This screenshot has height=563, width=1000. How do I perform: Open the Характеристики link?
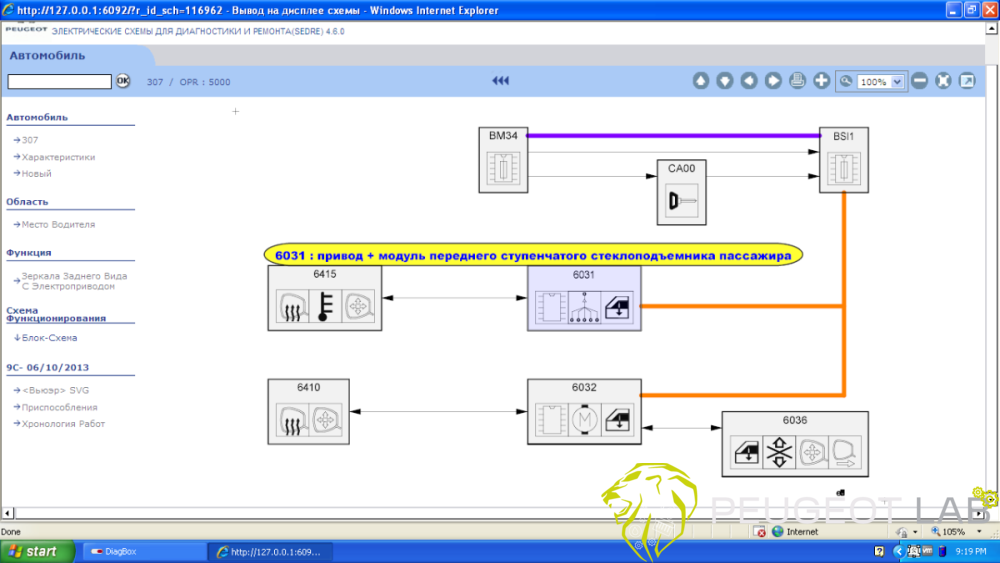[x=58, y=157]
